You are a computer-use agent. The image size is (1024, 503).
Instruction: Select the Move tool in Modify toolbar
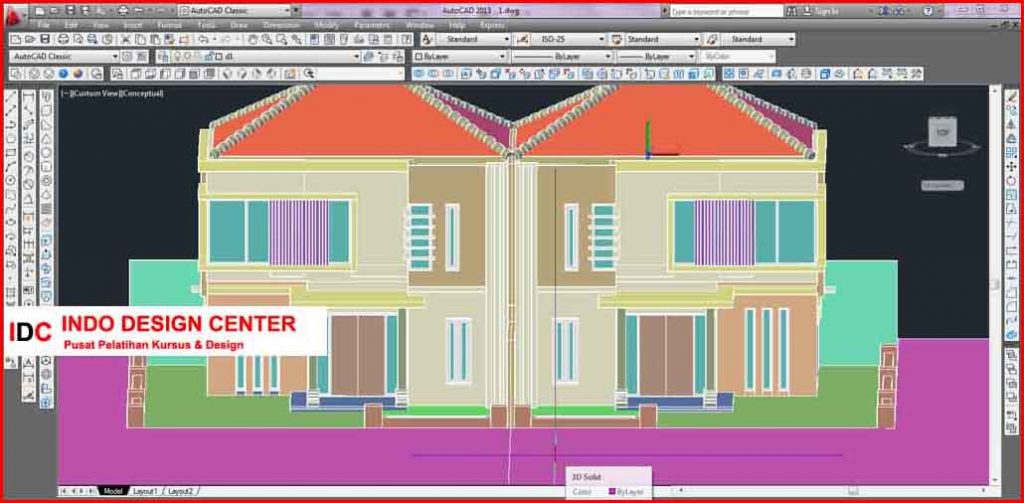pos(1012,167)
